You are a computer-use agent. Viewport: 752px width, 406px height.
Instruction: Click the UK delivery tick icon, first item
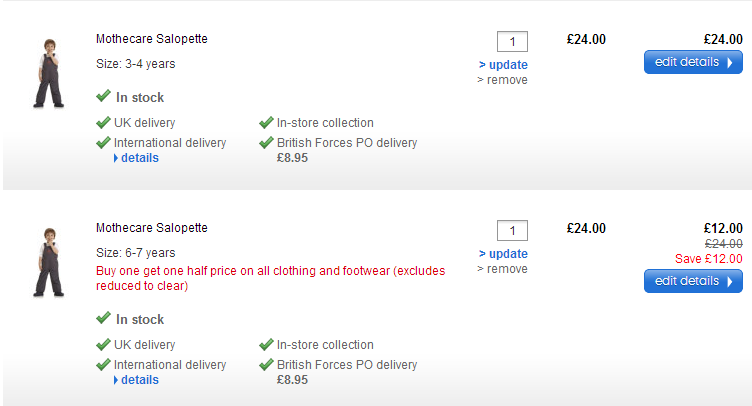point(103,123)
